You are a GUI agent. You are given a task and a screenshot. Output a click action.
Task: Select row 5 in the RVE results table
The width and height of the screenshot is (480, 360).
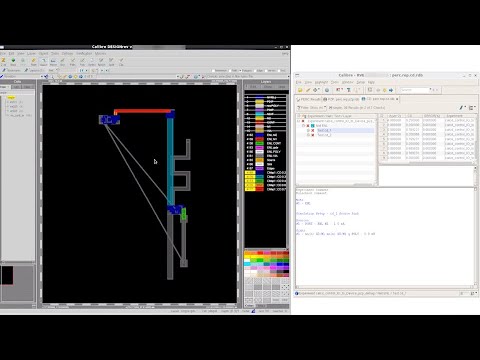click(x=428, y=139)
